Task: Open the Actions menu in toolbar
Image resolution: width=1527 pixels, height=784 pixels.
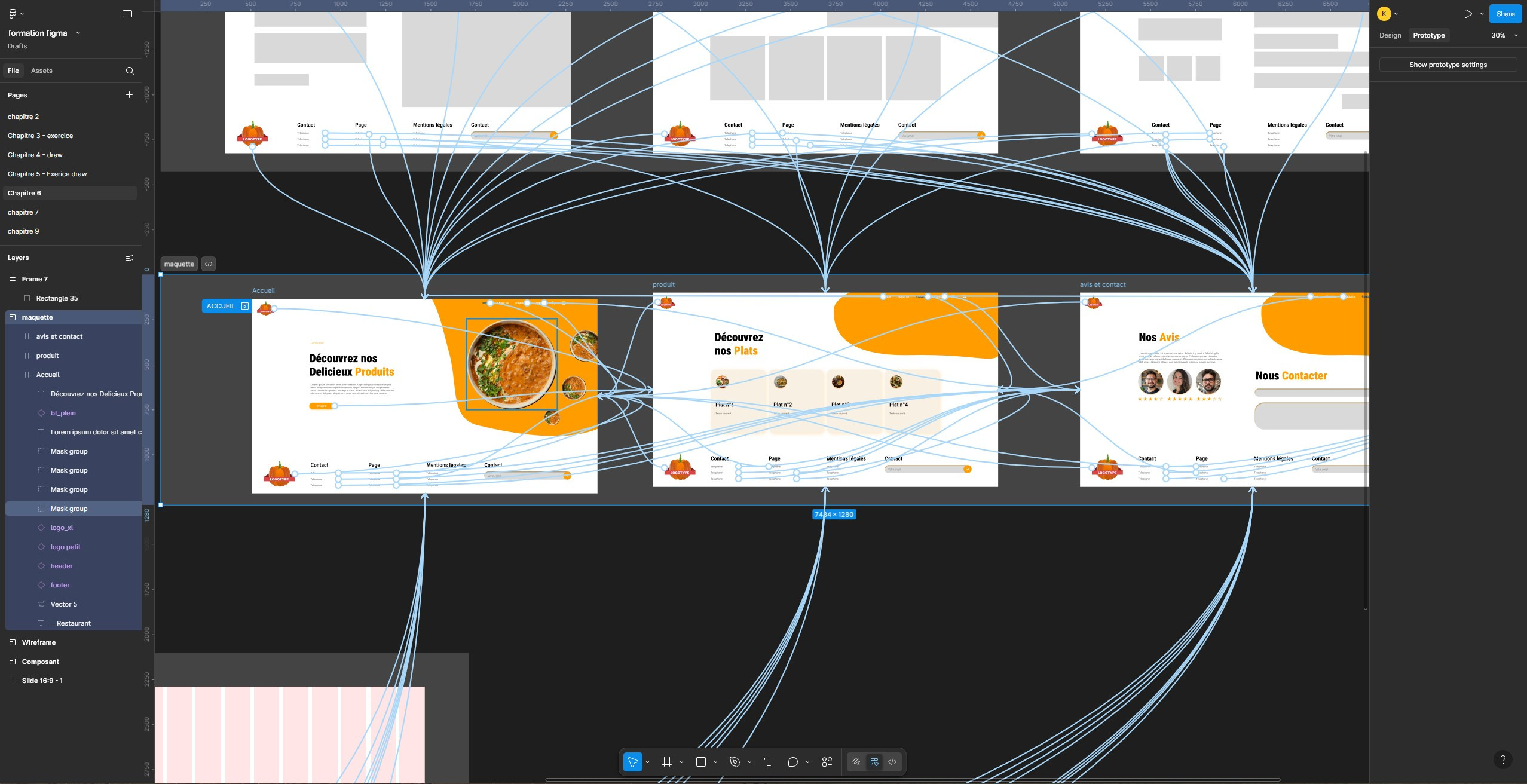Action: (x=827, y=762)
